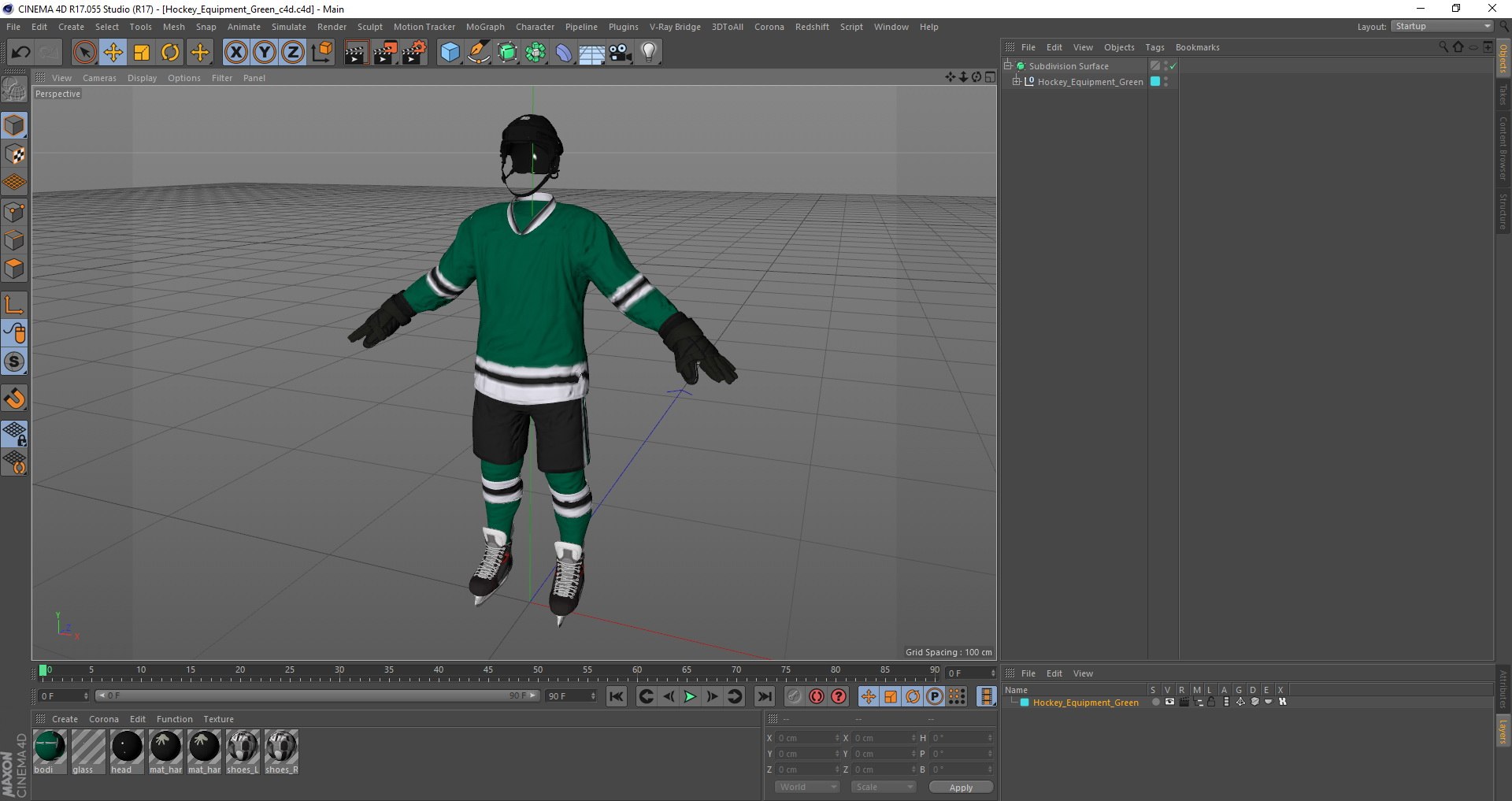Select the Live Selection tool
Viewport: 1512px width, 801px height.
coord(84,53)
